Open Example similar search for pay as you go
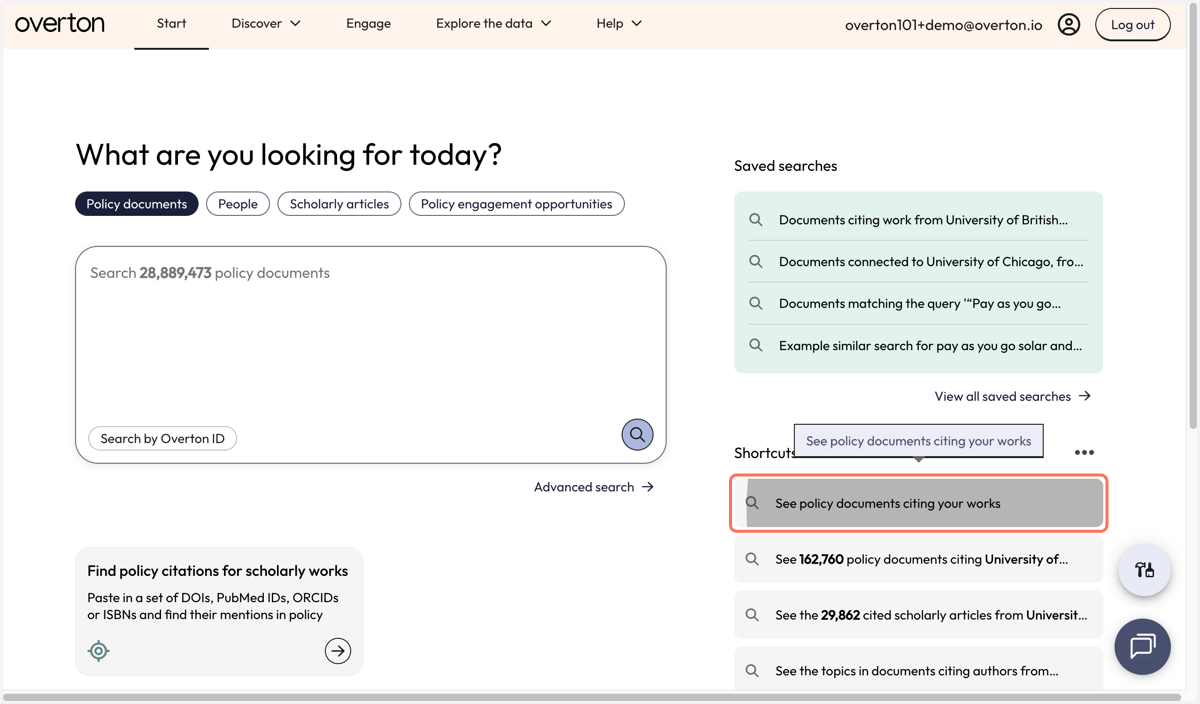This screenshot has width=1200, height=704. (918, 346)
